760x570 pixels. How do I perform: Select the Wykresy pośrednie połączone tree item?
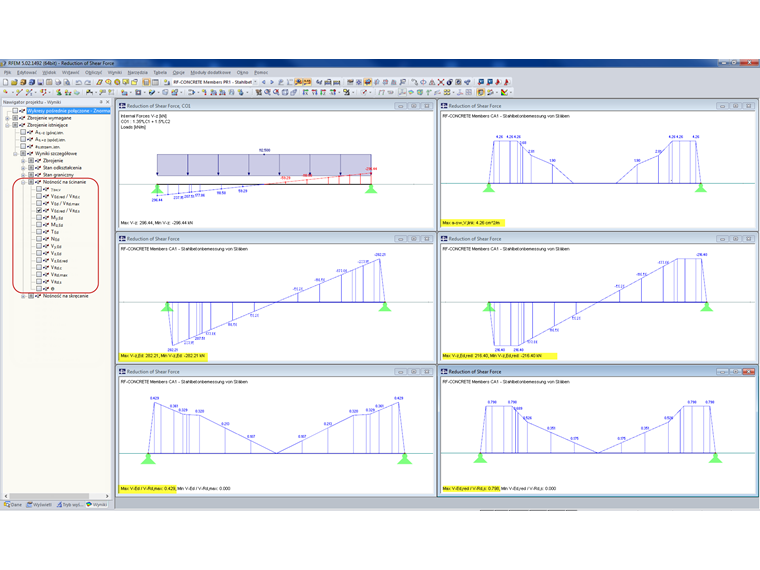[x=68, y=111]
